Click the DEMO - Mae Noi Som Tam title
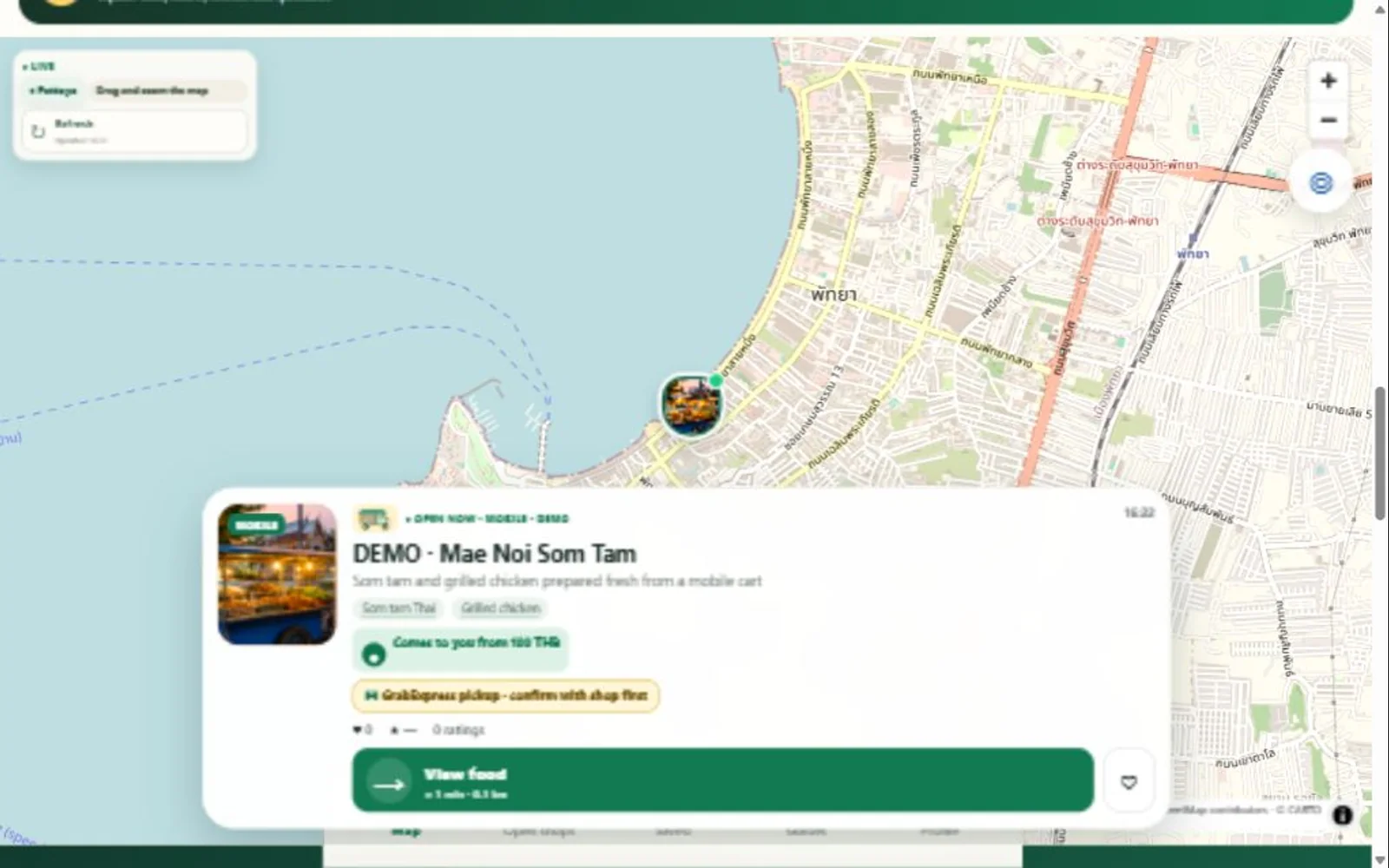 [494, 553]
